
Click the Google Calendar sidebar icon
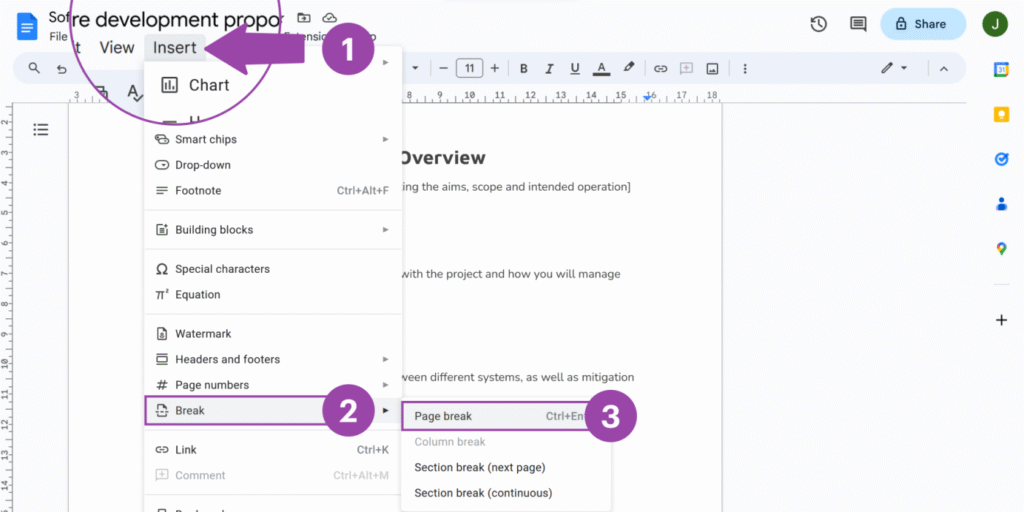point(1001,69)
